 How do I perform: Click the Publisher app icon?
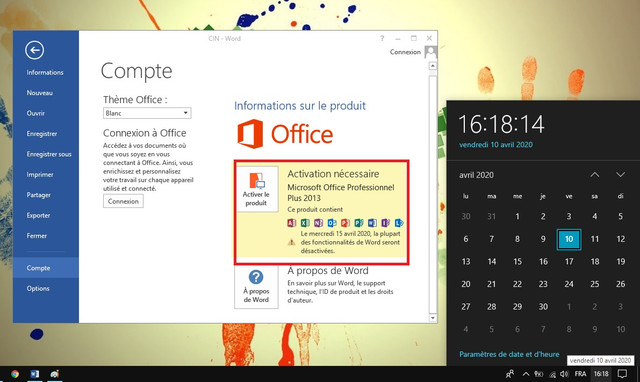pos(359,223)
